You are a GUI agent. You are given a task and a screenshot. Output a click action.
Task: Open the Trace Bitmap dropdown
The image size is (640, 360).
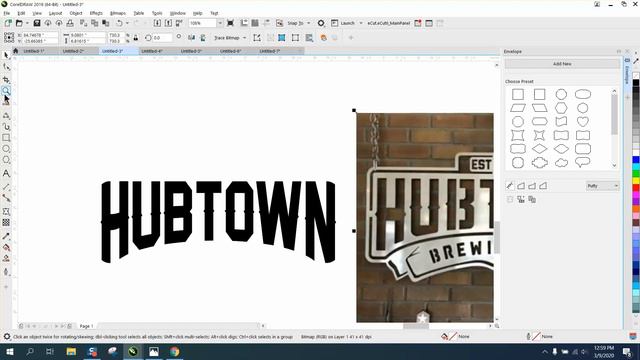click(x=244, y=38)
